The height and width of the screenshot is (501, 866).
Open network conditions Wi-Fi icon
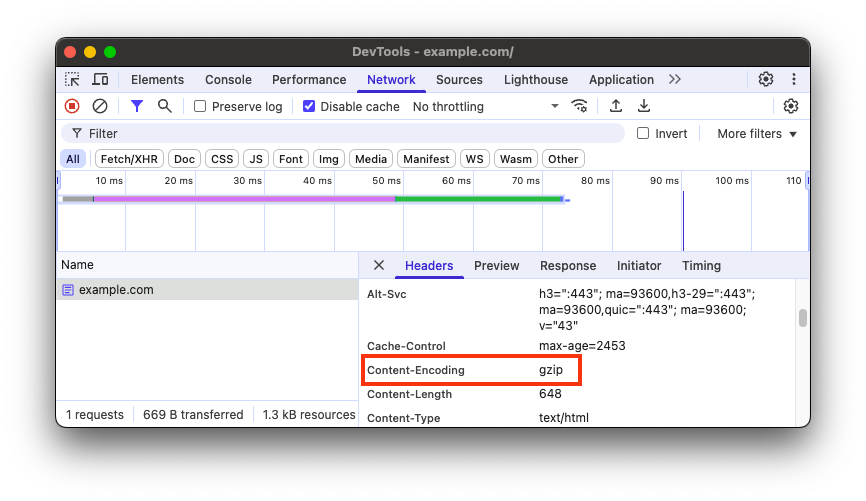pos(579,106)
